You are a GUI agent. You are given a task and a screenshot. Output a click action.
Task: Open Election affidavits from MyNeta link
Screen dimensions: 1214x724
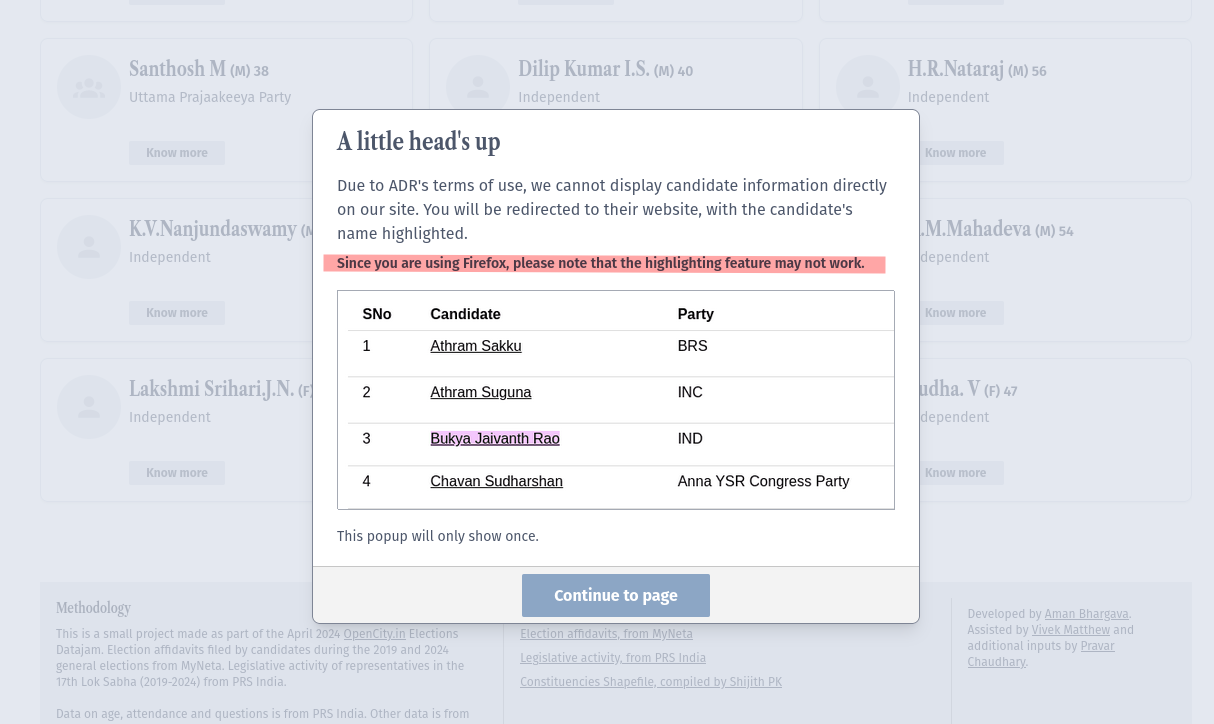[606, 634]
